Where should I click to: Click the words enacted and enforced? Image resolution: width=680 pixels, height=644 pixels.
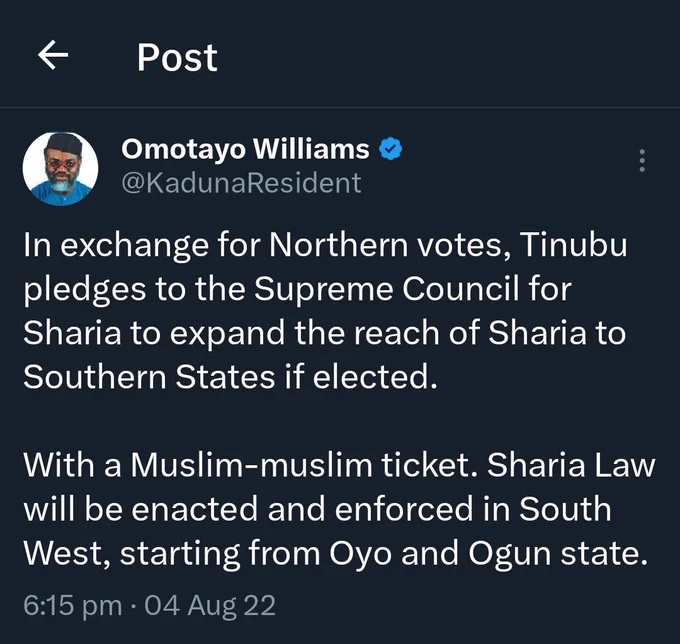coord(302,509)
